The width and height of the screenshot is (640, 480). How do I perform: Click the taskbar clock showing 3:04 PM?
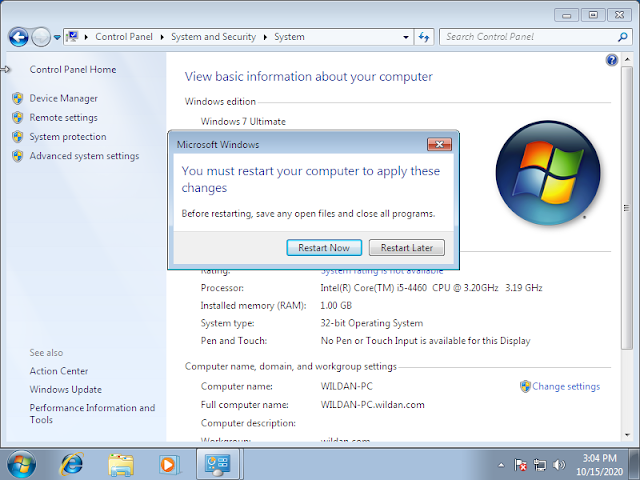tap(599, 465)
